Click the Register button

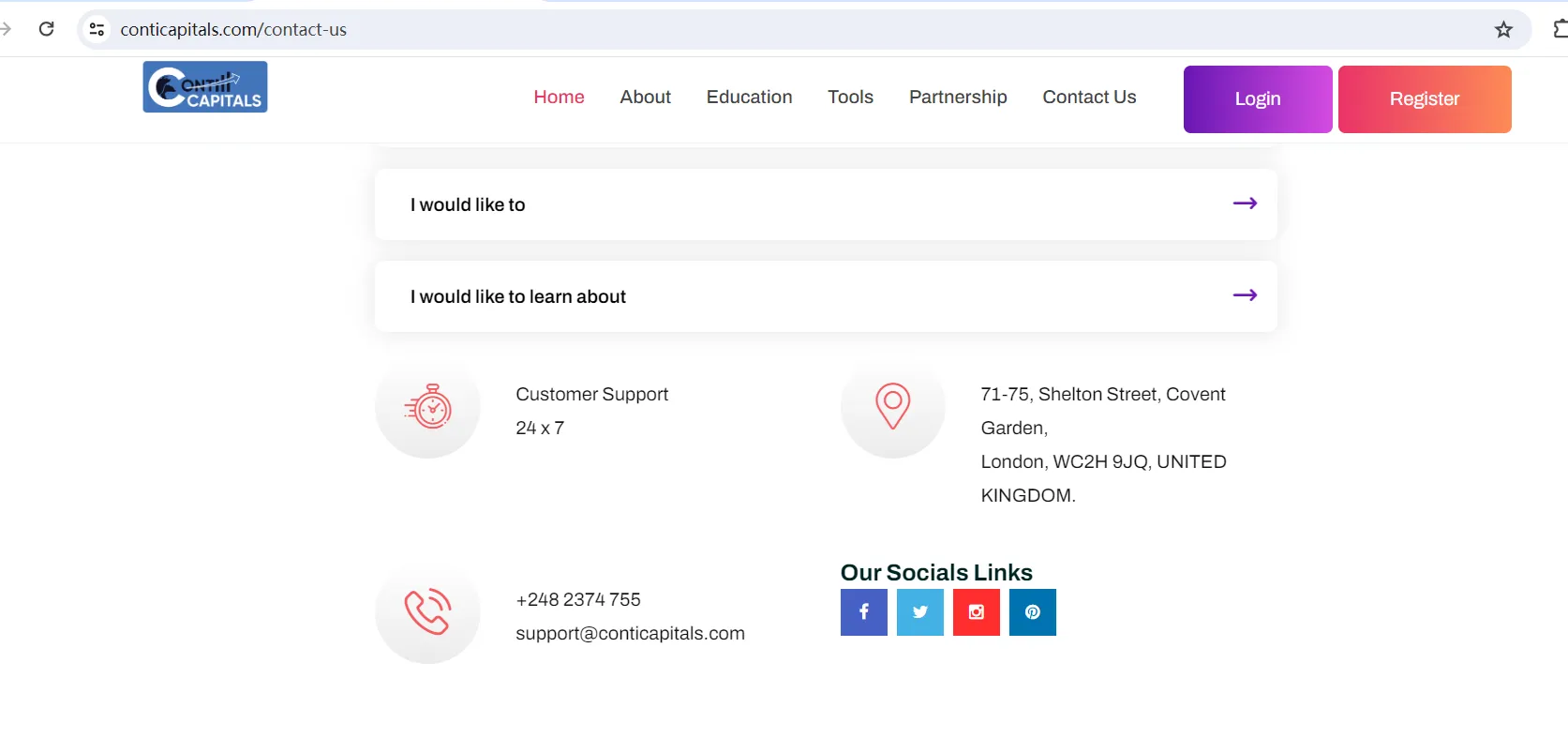click(x=1425, y=99)
